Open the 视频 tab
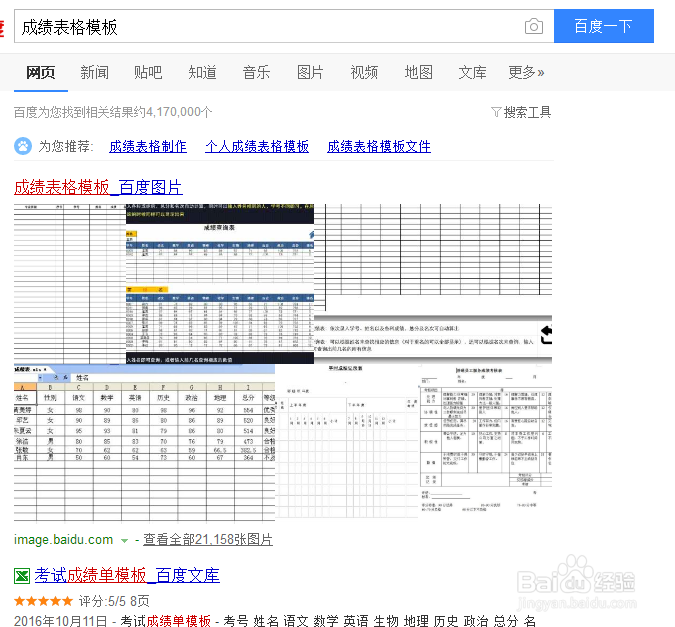Viewport: 675px width, 627px height. (x=364, y=72)
